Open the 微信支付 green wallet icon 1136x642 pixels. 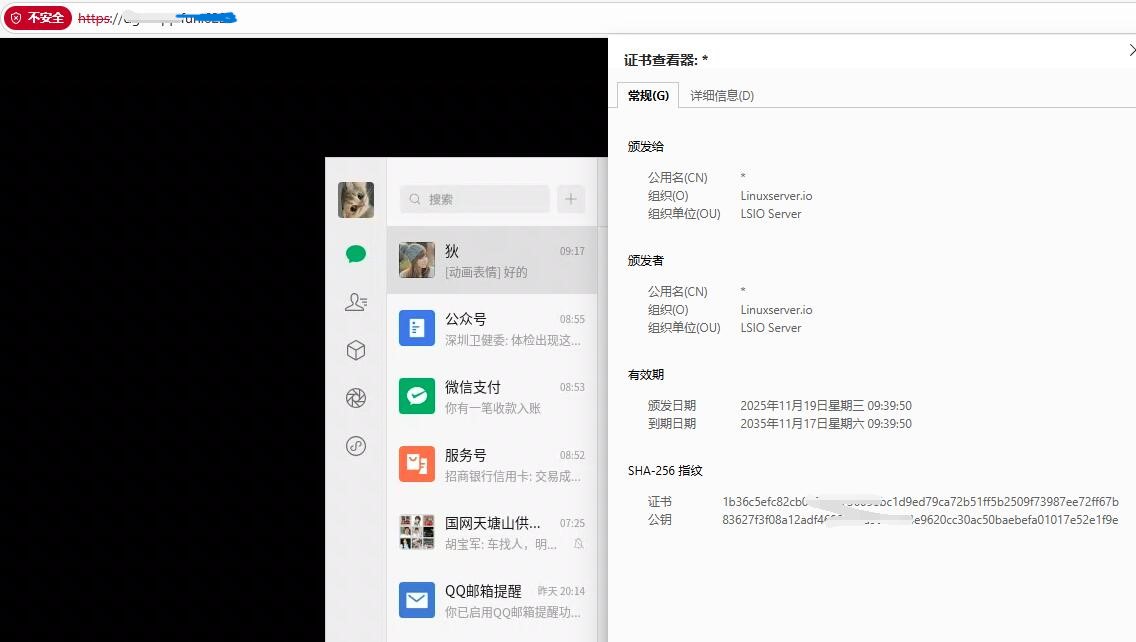[417, 396]
